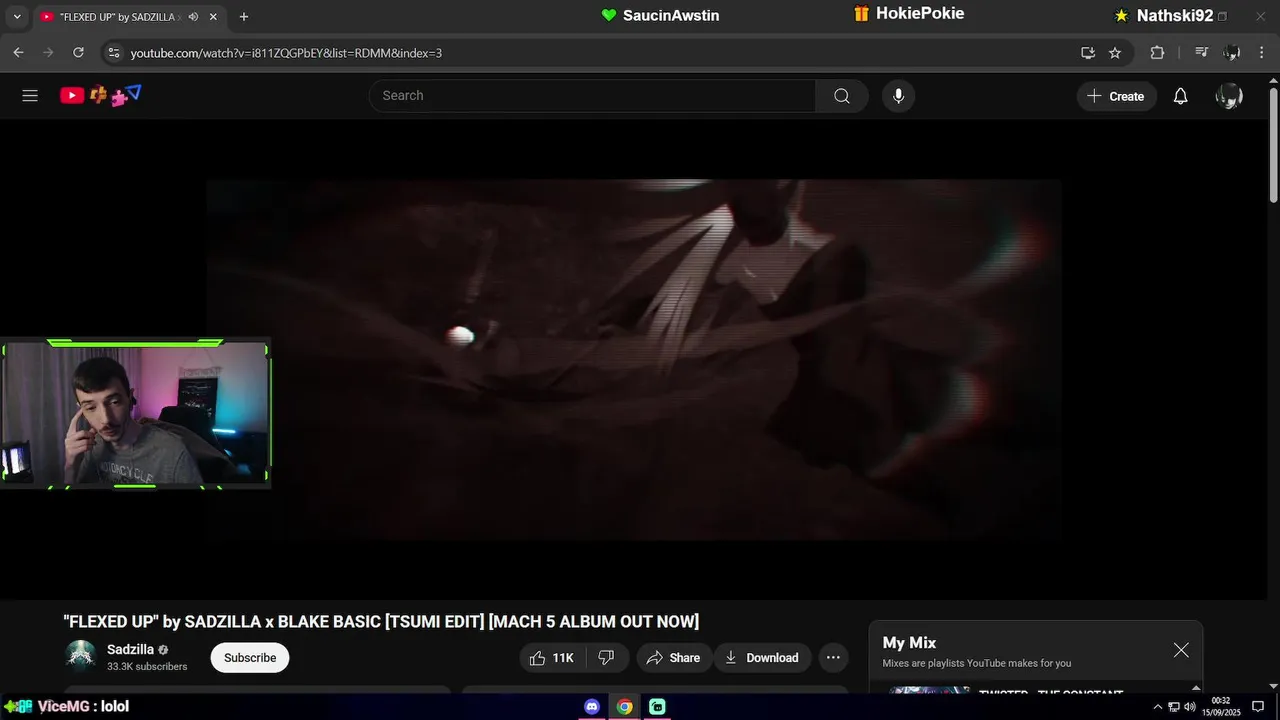Screen dimensions: 1280x720
Task: Go back in Chrome
Action: click(18, 52)
